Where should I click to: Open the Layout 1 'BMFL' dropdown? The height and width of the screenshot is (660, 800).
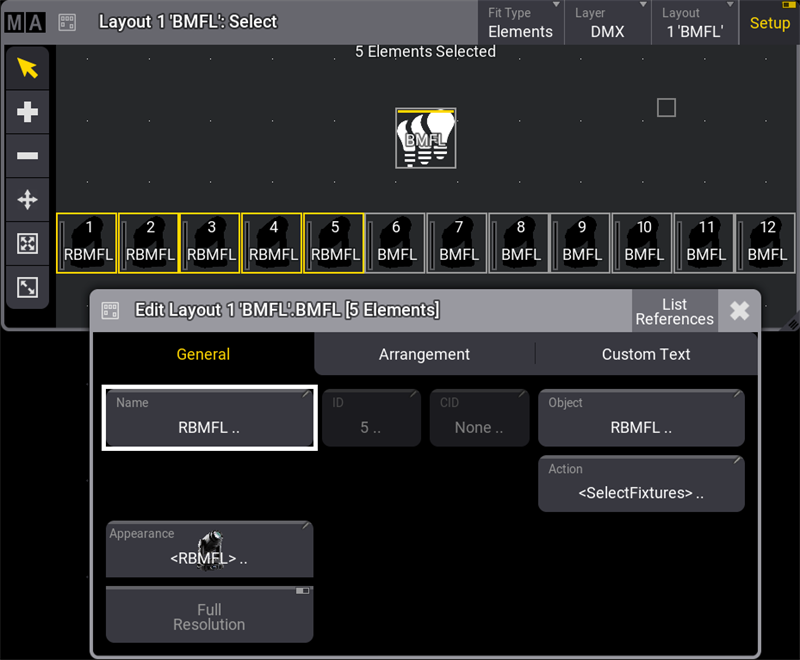click(694, 22)
